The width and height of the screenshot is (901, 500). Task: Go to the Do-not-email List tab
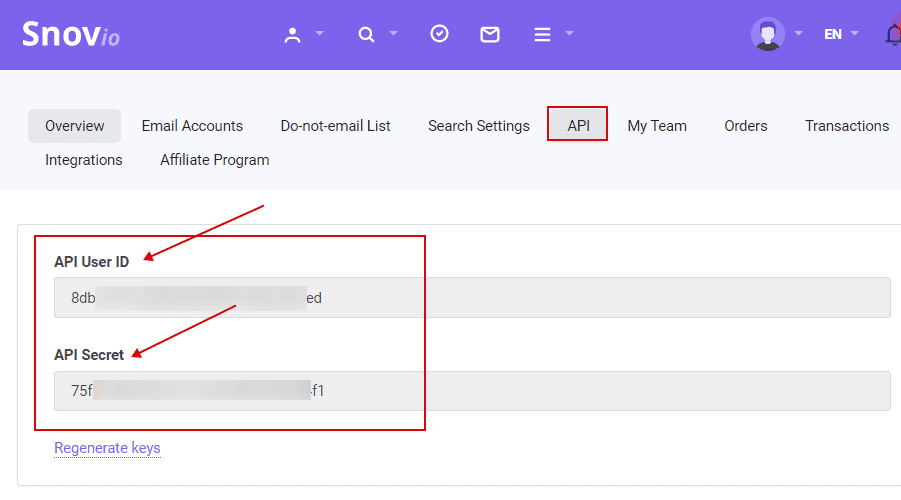pos(335,126)
